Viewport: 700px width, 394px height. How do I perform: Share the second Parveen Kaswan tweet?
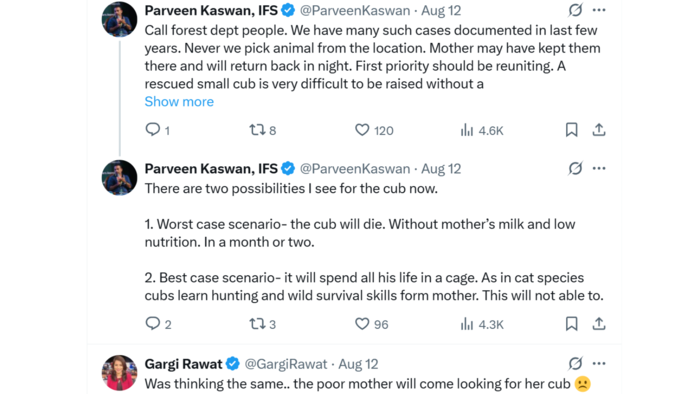(599, 324)
